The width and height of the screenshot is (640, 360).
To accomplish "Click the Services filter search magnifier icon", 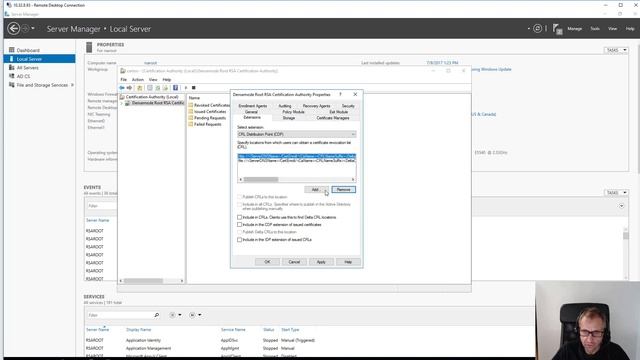I will click(x=156, y=315).
